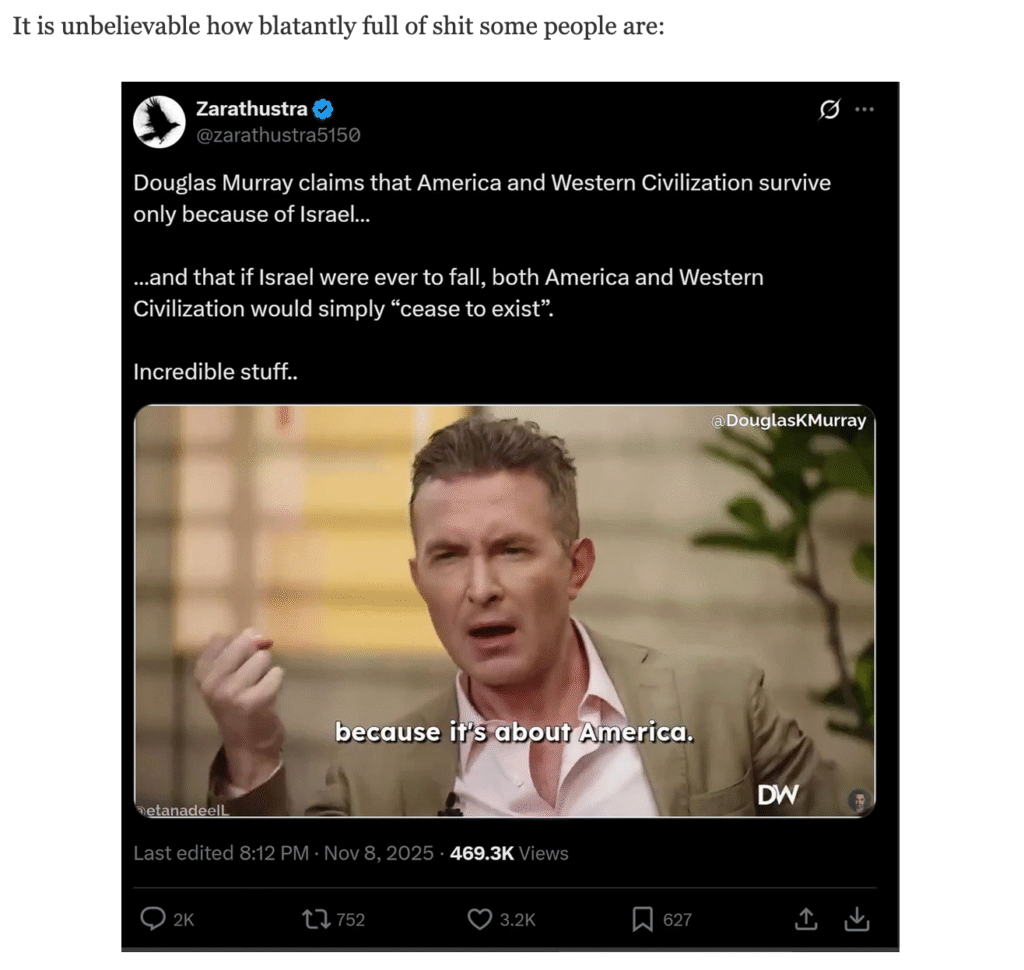Click the @DouglasKMurray watermark on video
Viewport: 1024px width, 970px height.
pyautogui.click(x=789, y=420)
